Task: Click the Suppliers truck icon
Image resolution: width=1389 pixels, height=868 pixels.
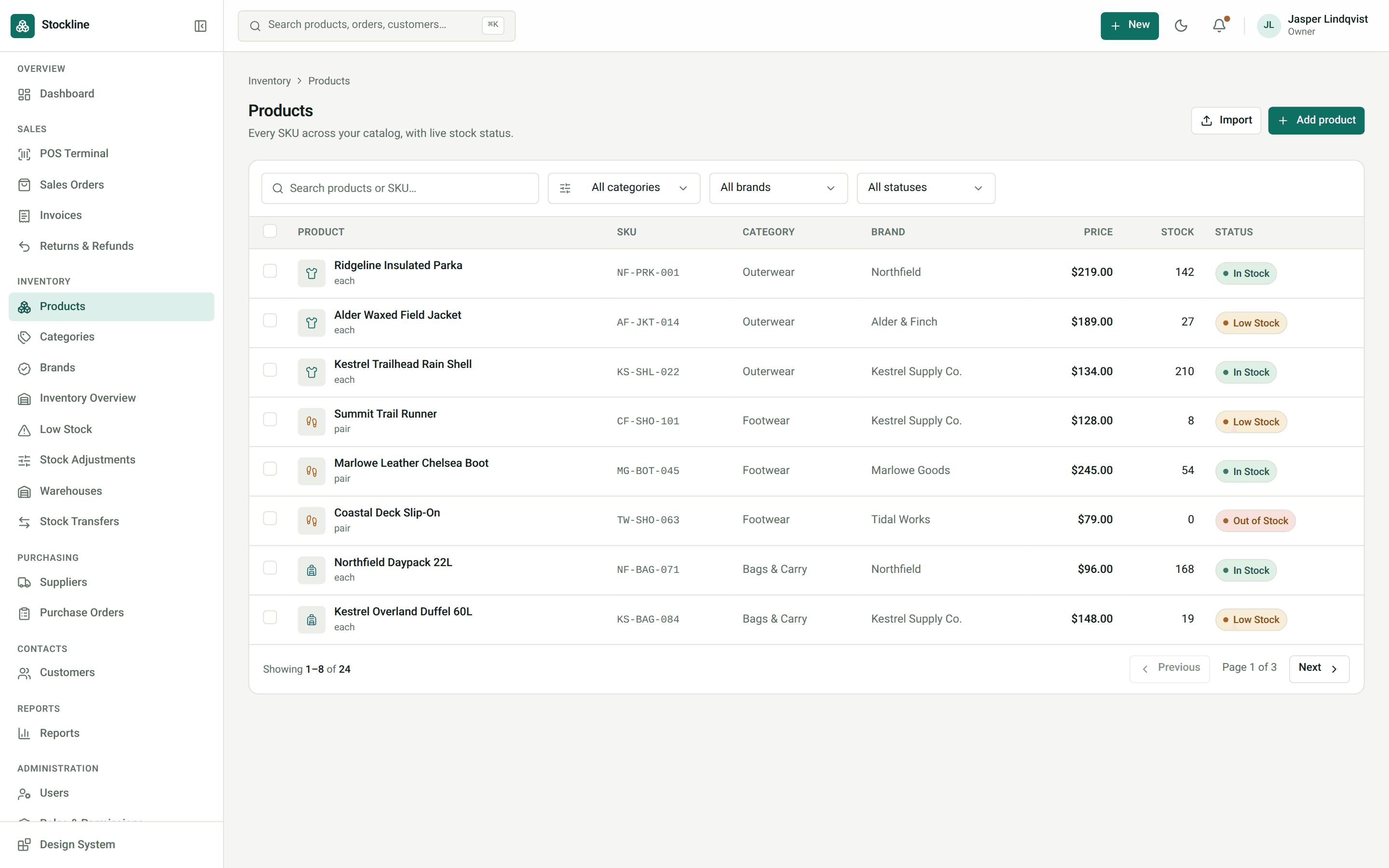Action: click(x=24, y=583)
